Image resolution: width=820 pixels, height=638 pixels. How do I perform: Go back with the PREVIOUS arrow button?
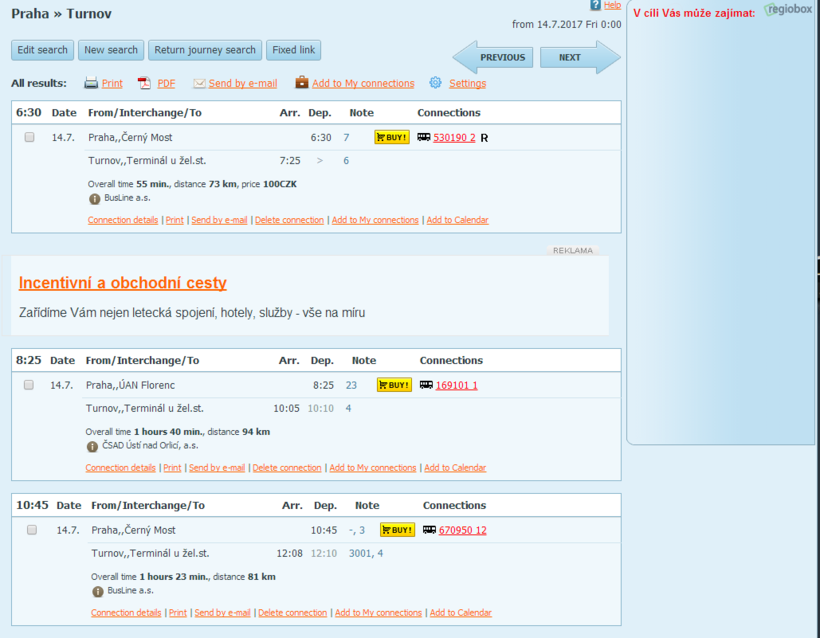pos(497,58)
